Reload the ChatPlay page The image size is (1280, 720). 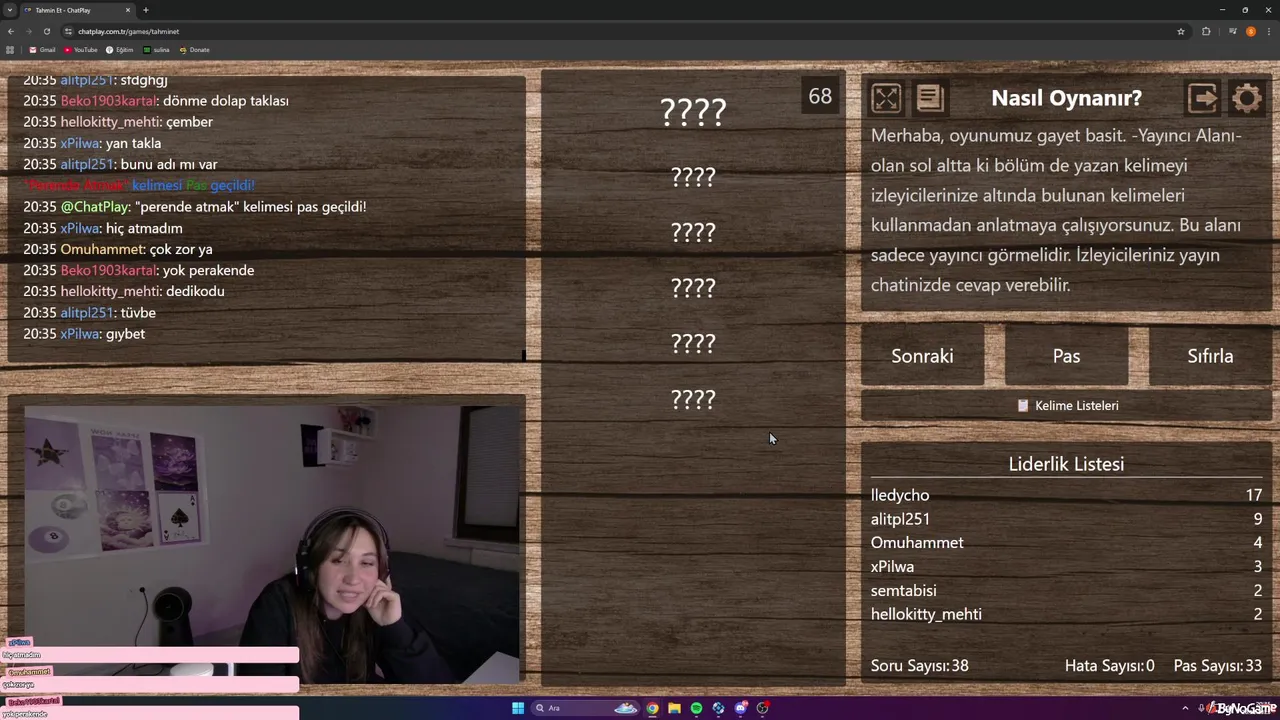click(46, 31)
